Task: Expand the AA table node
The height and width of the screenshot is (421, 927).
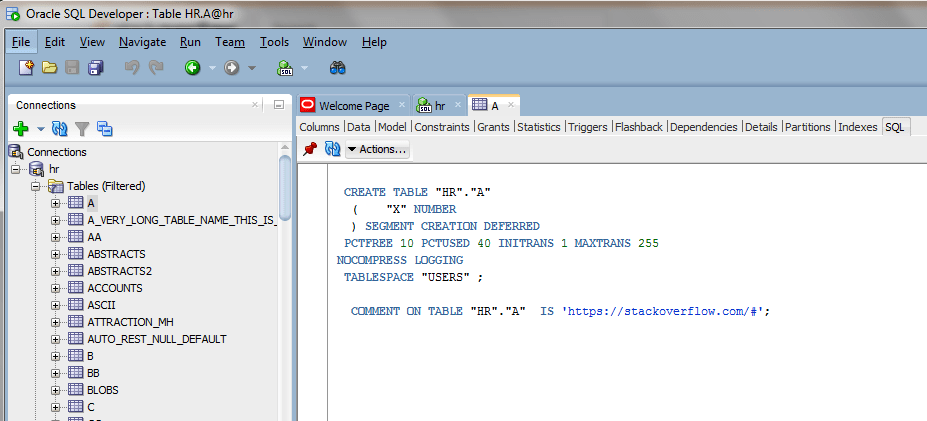Action: click(x=56, y=237)
